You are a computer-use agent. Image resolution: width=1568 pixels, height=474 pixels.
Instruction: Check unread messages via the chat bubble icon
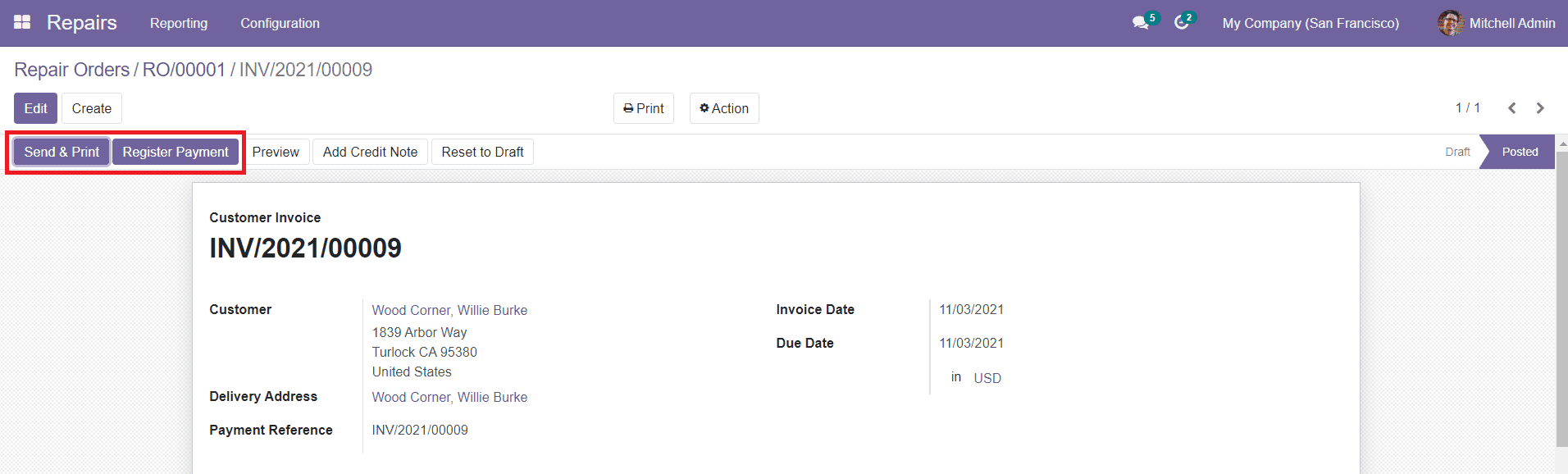pyautogui.click(x=1138, y=23)
